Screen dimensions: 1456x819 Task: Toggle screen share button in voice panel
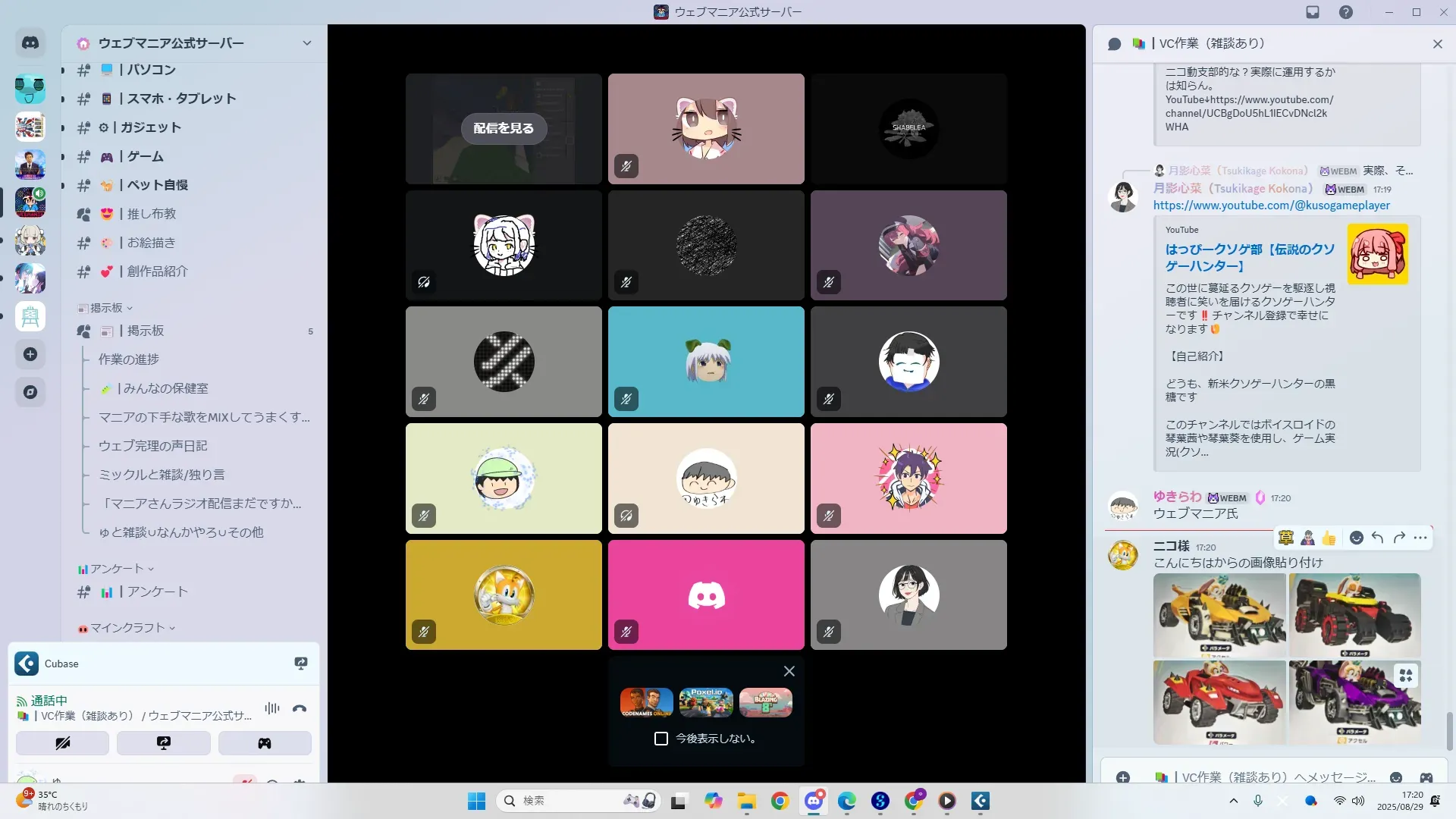point(164,743)
